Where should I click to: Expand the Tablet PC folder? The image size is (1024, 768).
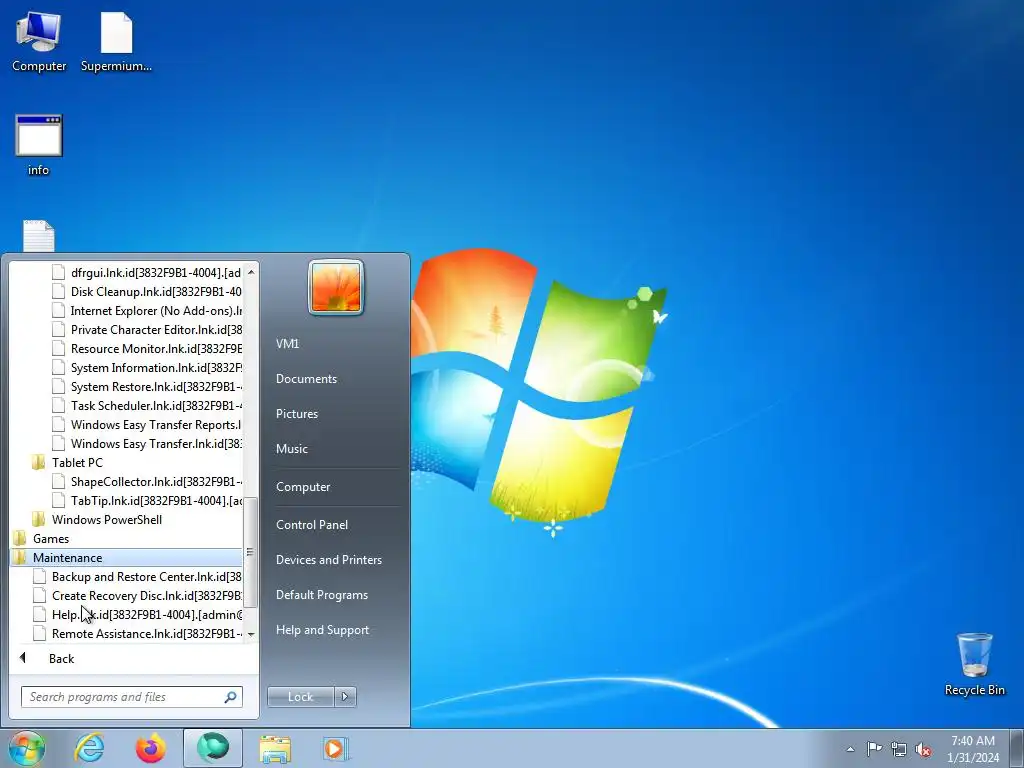pos(77,463)
